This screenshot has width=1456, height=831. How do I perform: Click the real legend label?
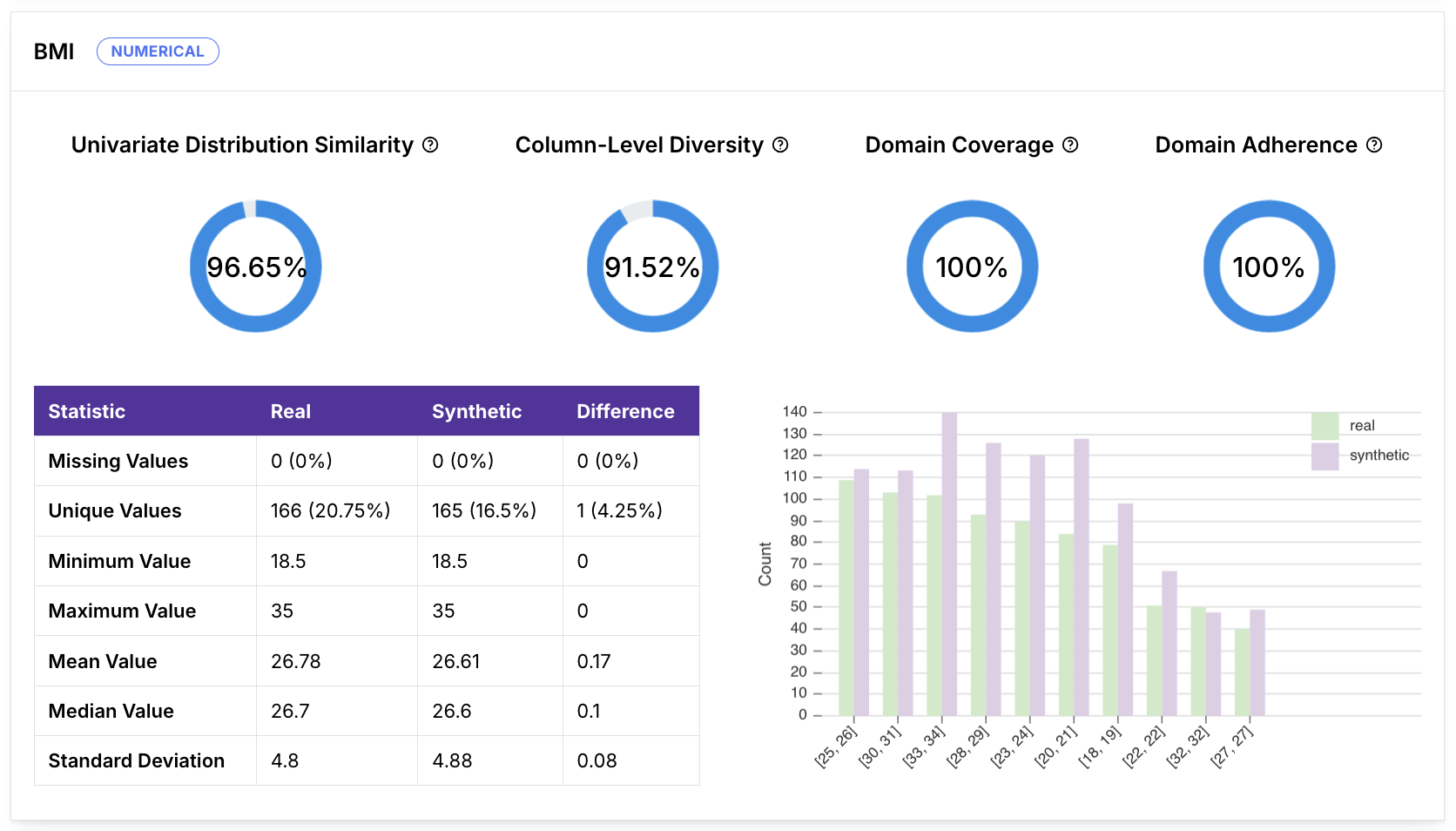(x=1362, y=426)
